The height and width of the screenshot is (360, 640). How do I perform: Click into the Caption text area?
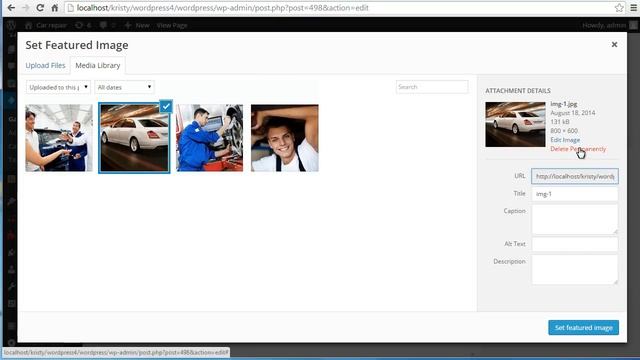575,219
